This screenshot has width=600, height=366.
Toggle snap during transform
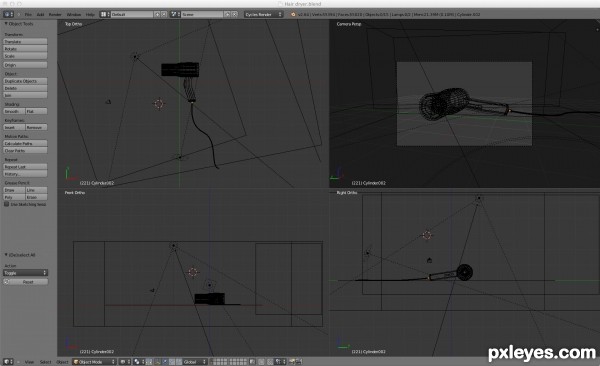tap(270, 362)
